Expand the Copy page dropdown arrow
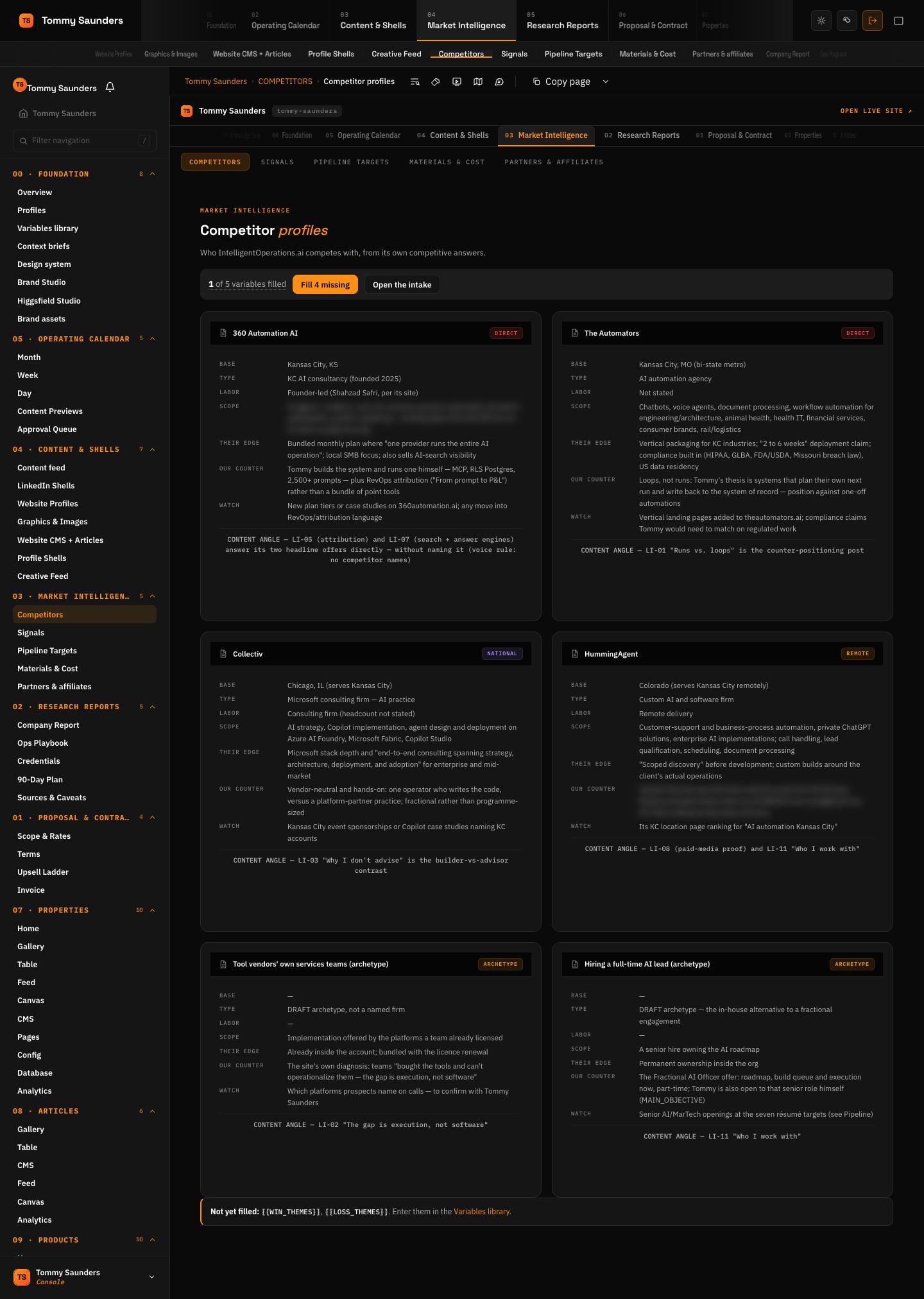The width and height of the screenshot is (924, 1299). point(605,82)
